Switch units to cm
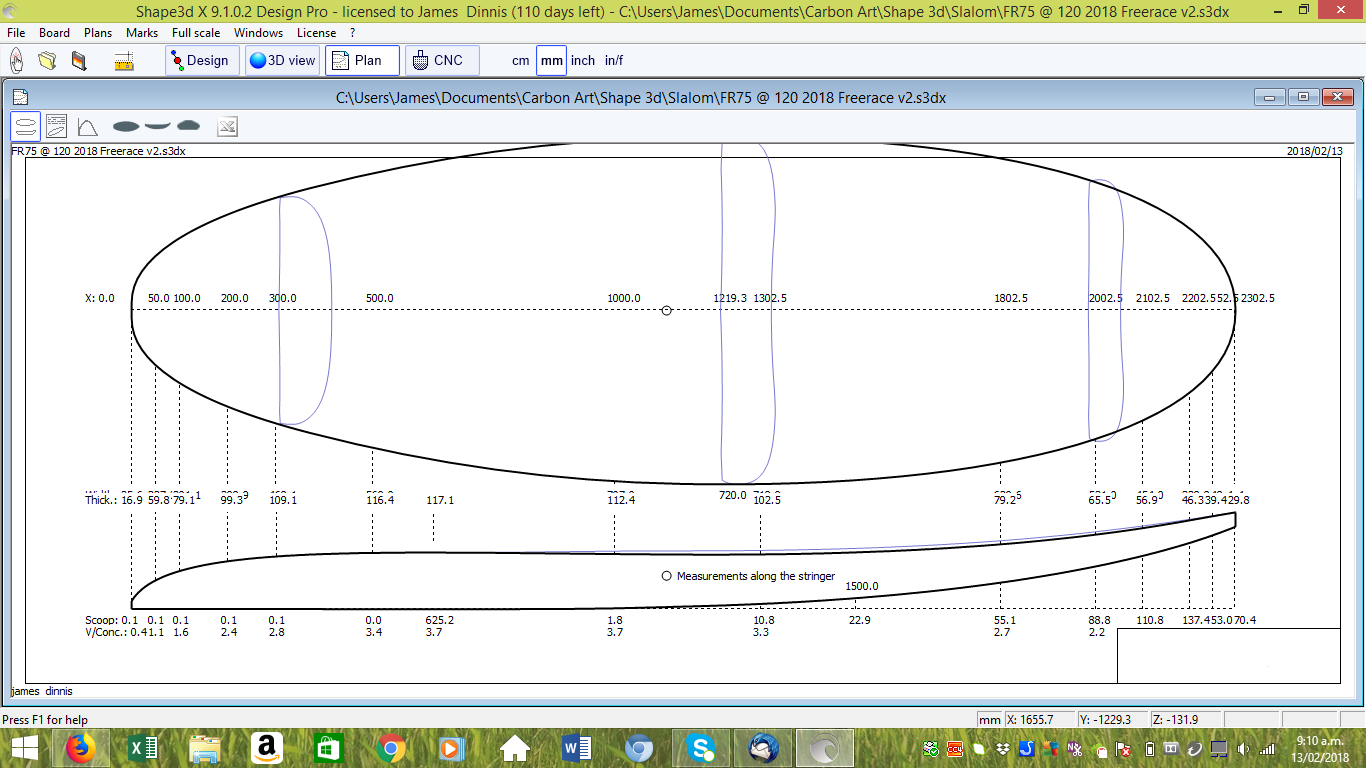Screen dimensions: 1366x768 520,61
